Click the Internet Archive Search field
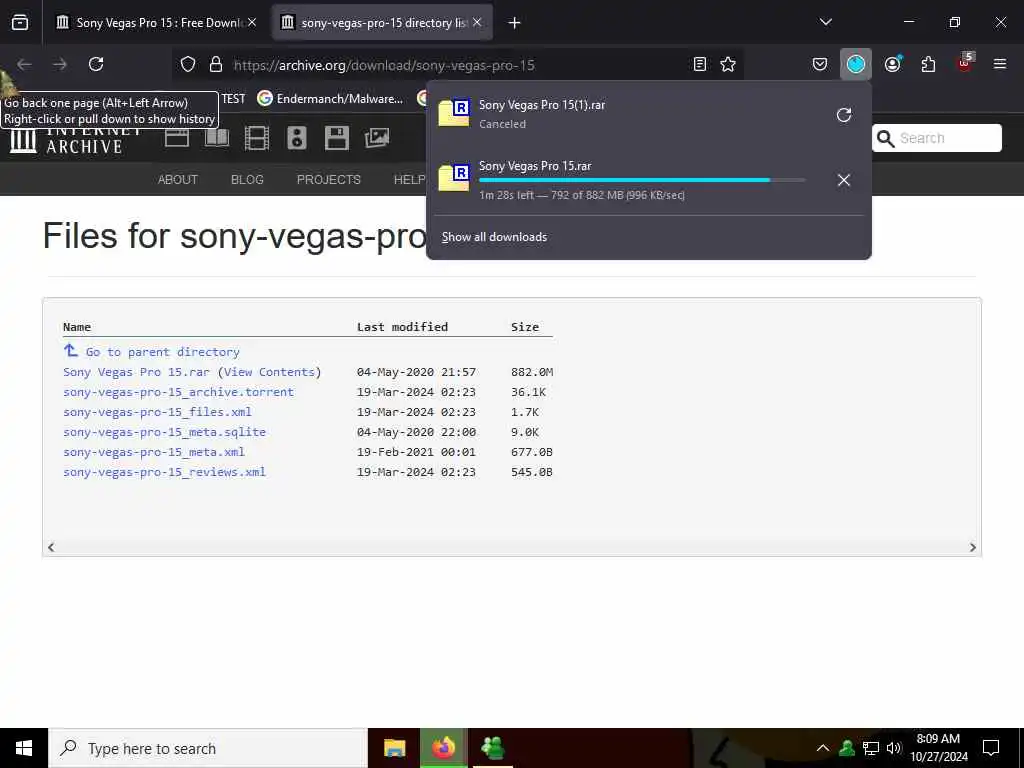This screenshot has width=1024, height=768. (936, 138)
